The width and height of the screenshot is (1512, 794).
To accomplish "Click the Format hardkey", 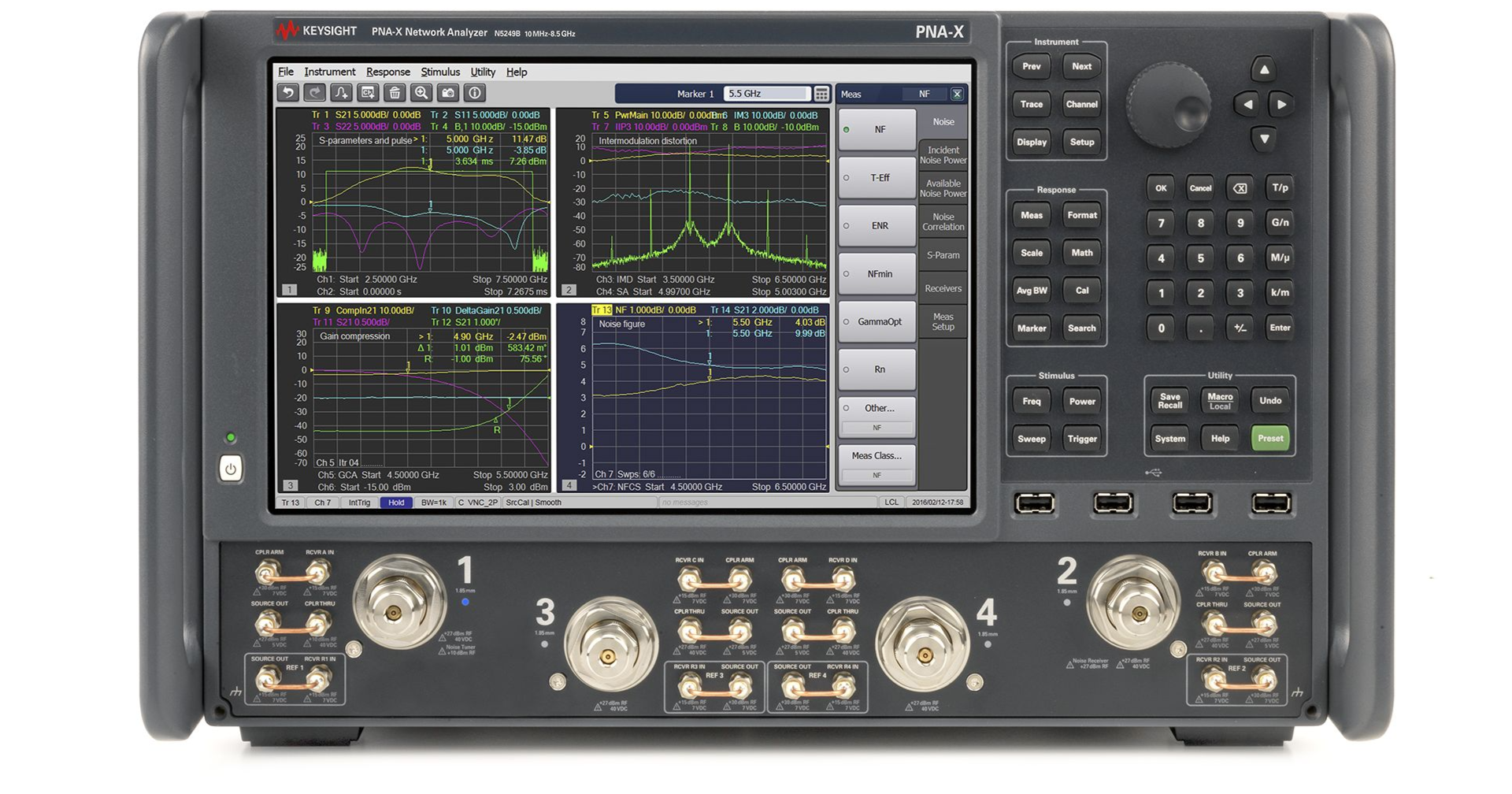I will pyautogui.click(x=1082, y=215).
